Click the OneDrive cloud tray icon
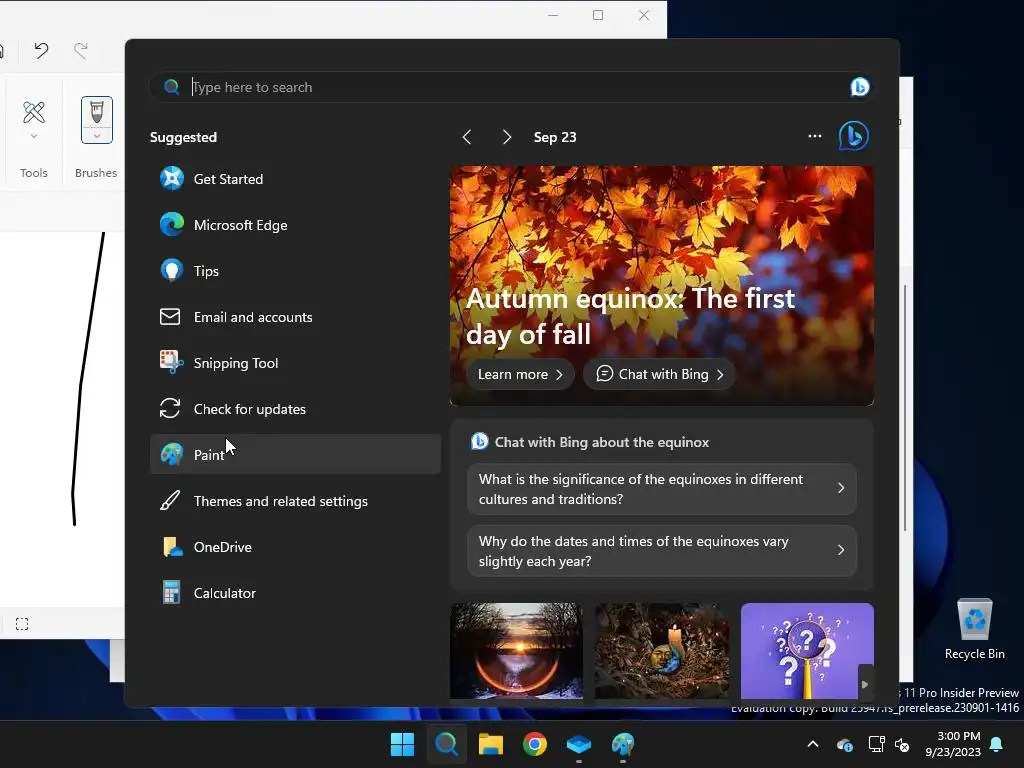1024x768 pixels. [x=844, y=744]
